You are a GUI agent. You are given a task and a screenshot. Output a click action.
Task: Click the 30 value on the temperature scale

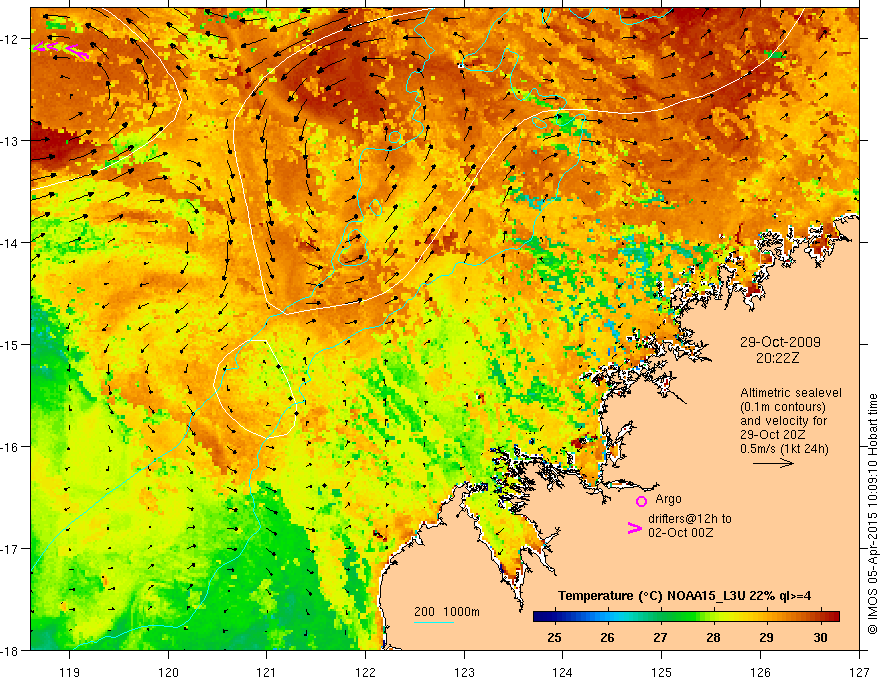(821, 637)
